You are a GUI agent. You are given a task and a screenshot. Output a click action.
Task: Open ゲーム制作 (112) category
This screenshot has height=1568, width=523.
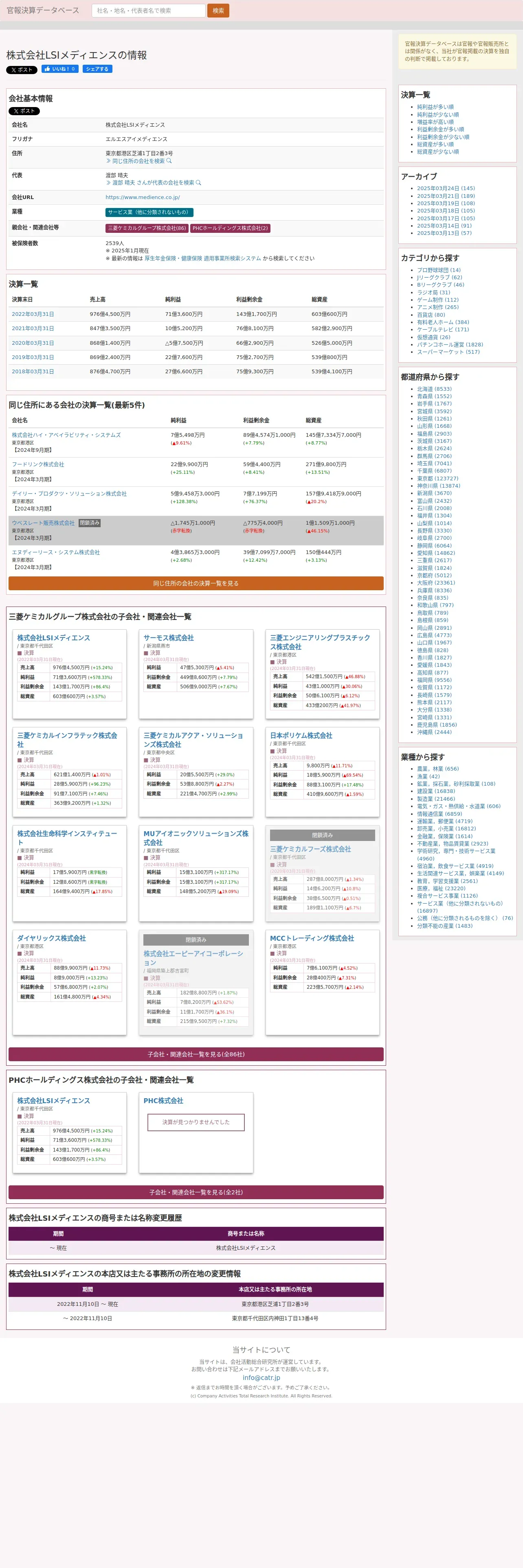438,300
